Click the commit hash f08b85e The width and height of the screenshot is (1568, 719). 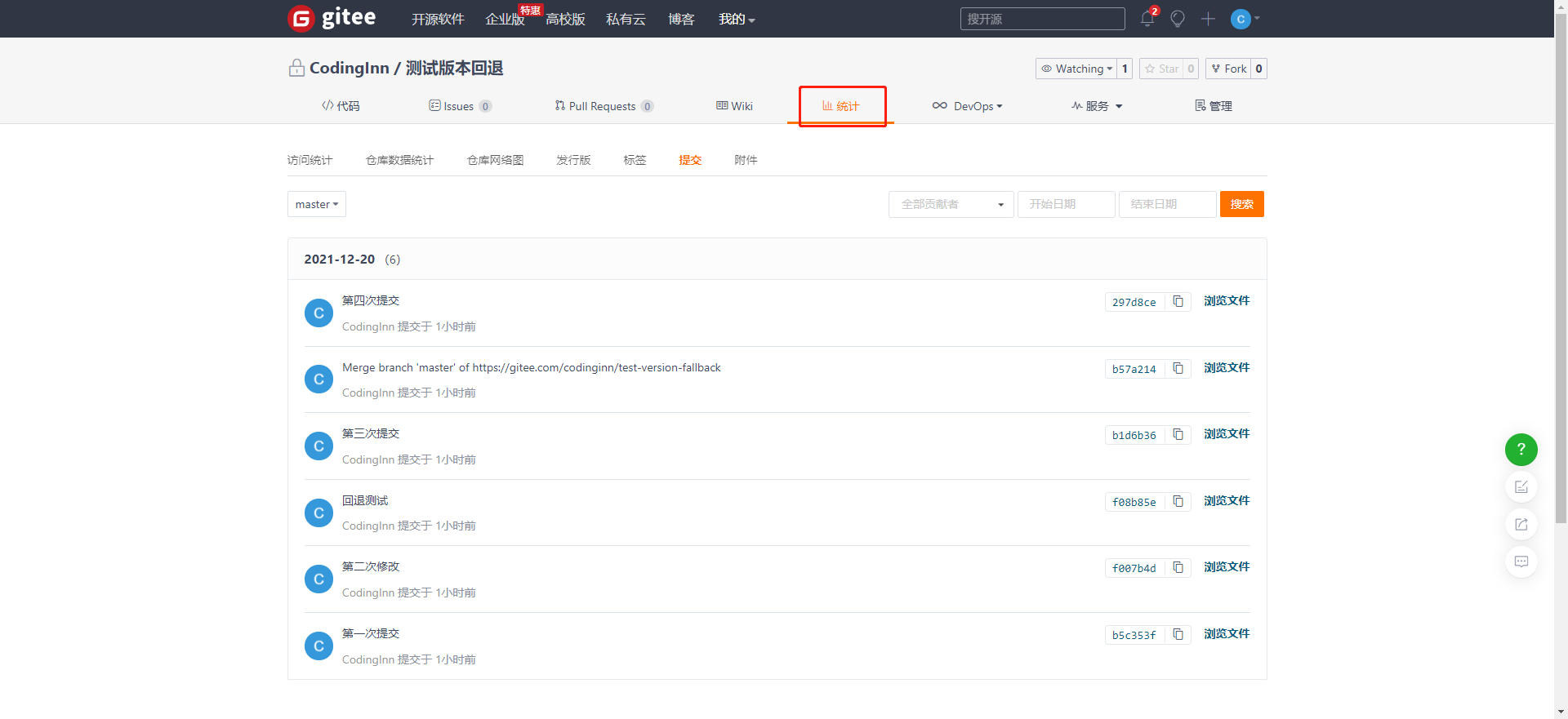1134,502
